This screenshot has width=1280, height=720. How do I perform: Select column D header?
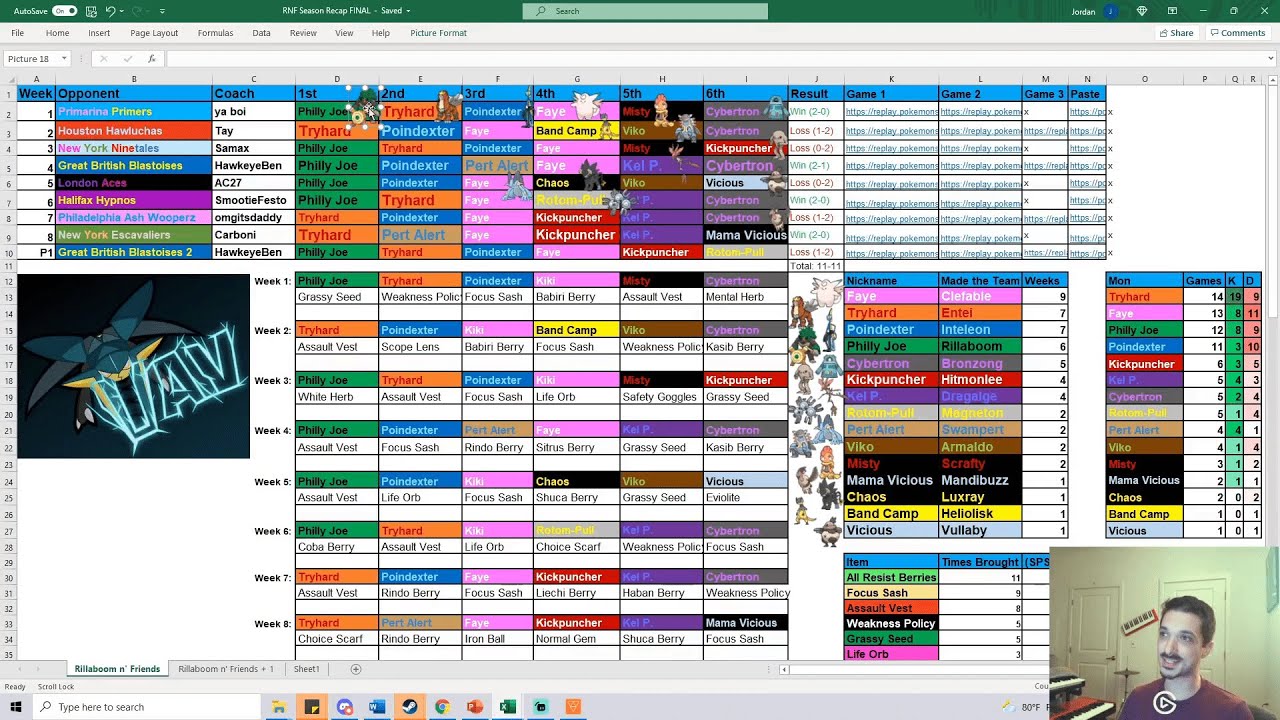pos(337,79)
